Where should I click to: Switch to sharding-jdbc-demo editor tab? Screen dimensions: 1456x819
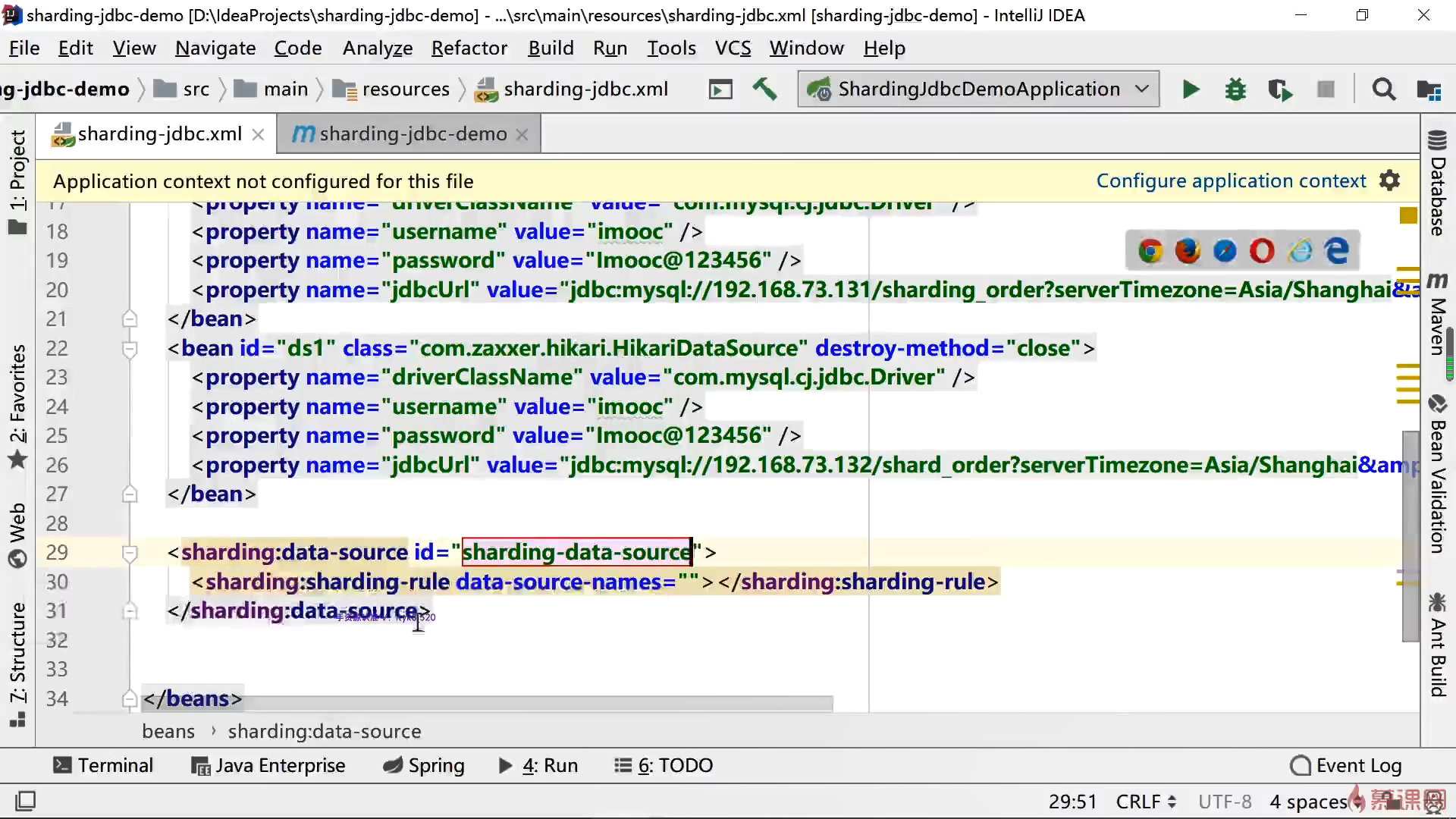pyautogui.click(x=412, y=134)
